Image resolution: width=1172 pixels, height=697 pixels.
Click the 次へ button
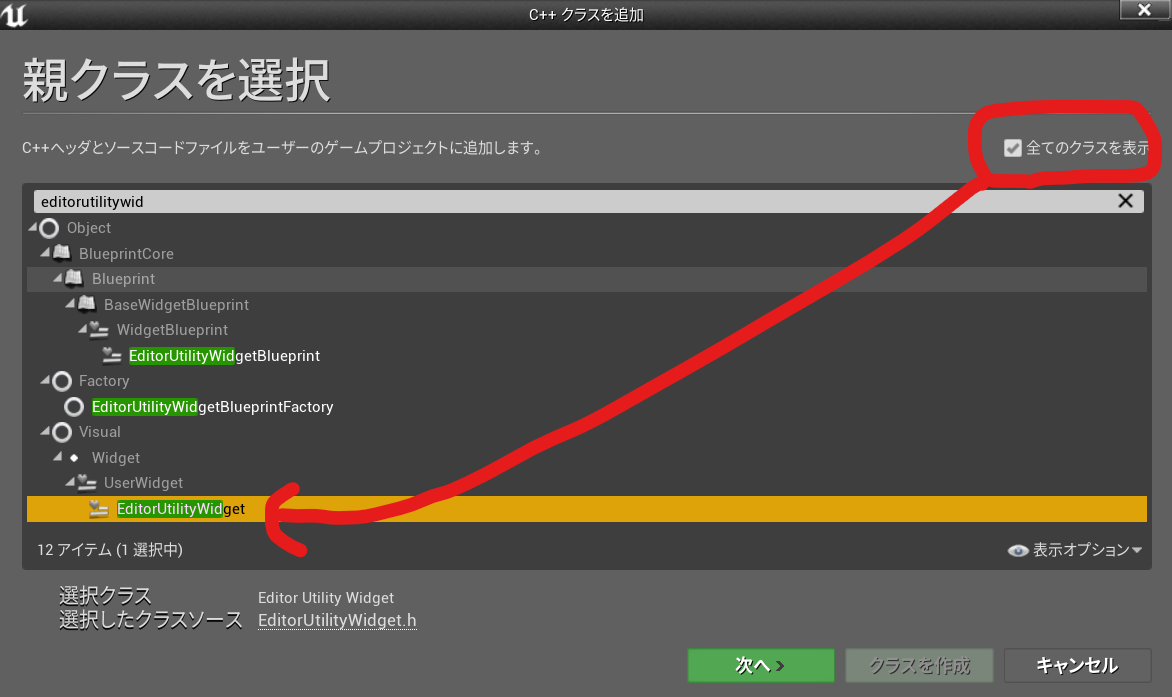point(760,665)
